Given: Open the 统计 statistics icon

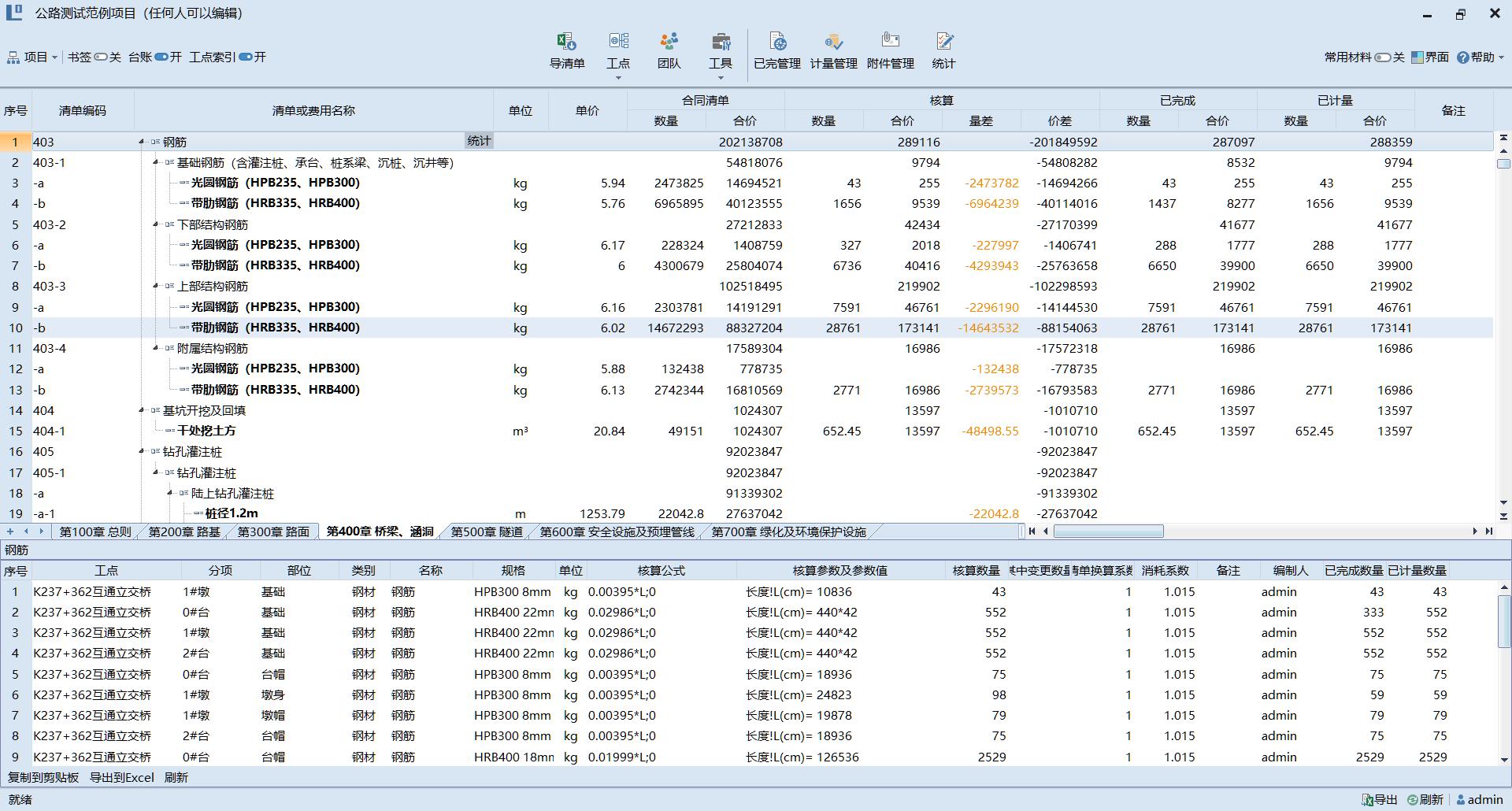Looking at the screenshot, I should click(x=944, y=41).
